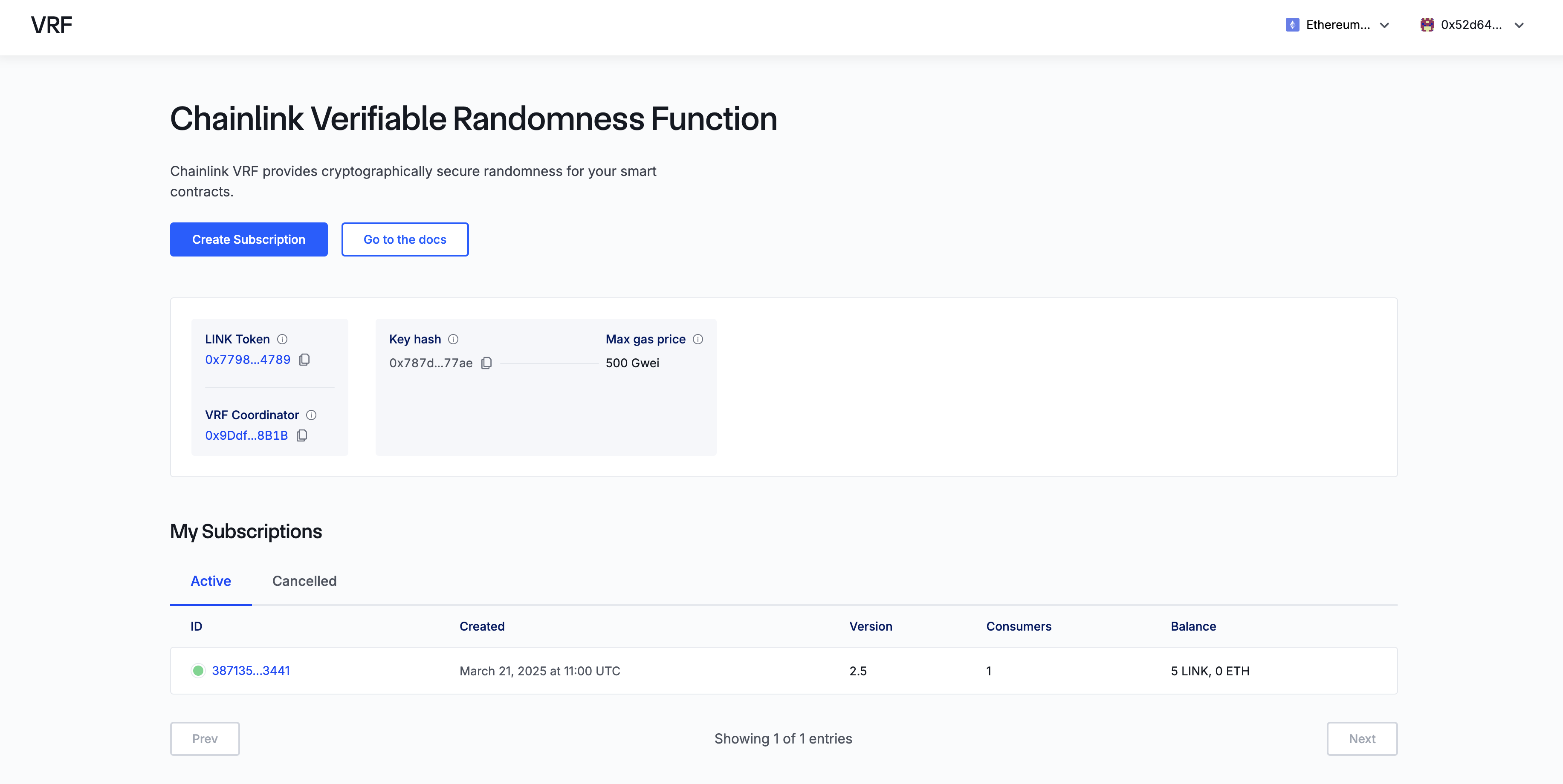
Task: Select the Active subscriptions tab
Action: coord(211,581)
